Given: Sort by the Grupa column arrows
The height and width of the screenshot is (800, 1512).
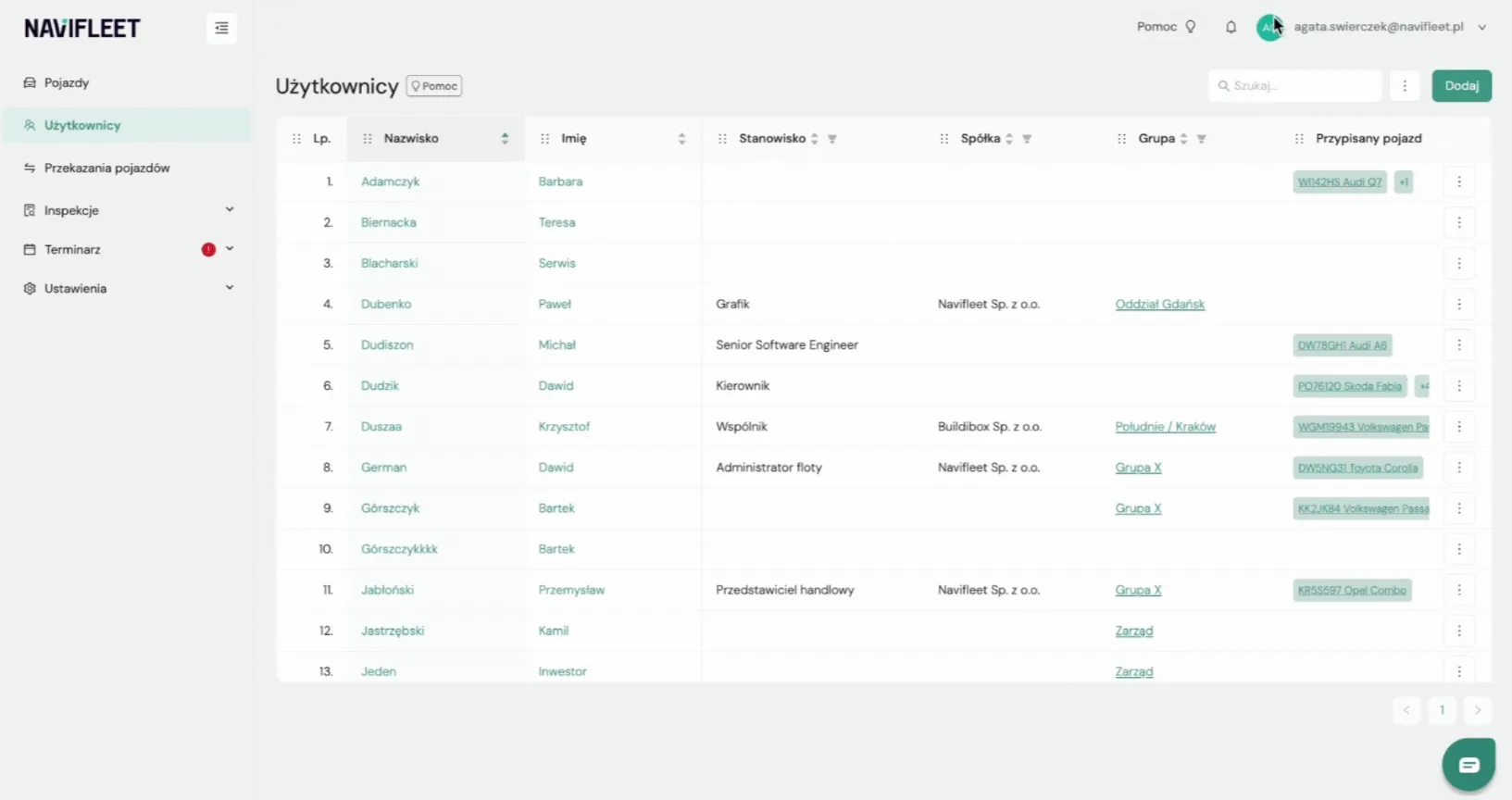Looking at the screenshot, I should point(1183,139).
